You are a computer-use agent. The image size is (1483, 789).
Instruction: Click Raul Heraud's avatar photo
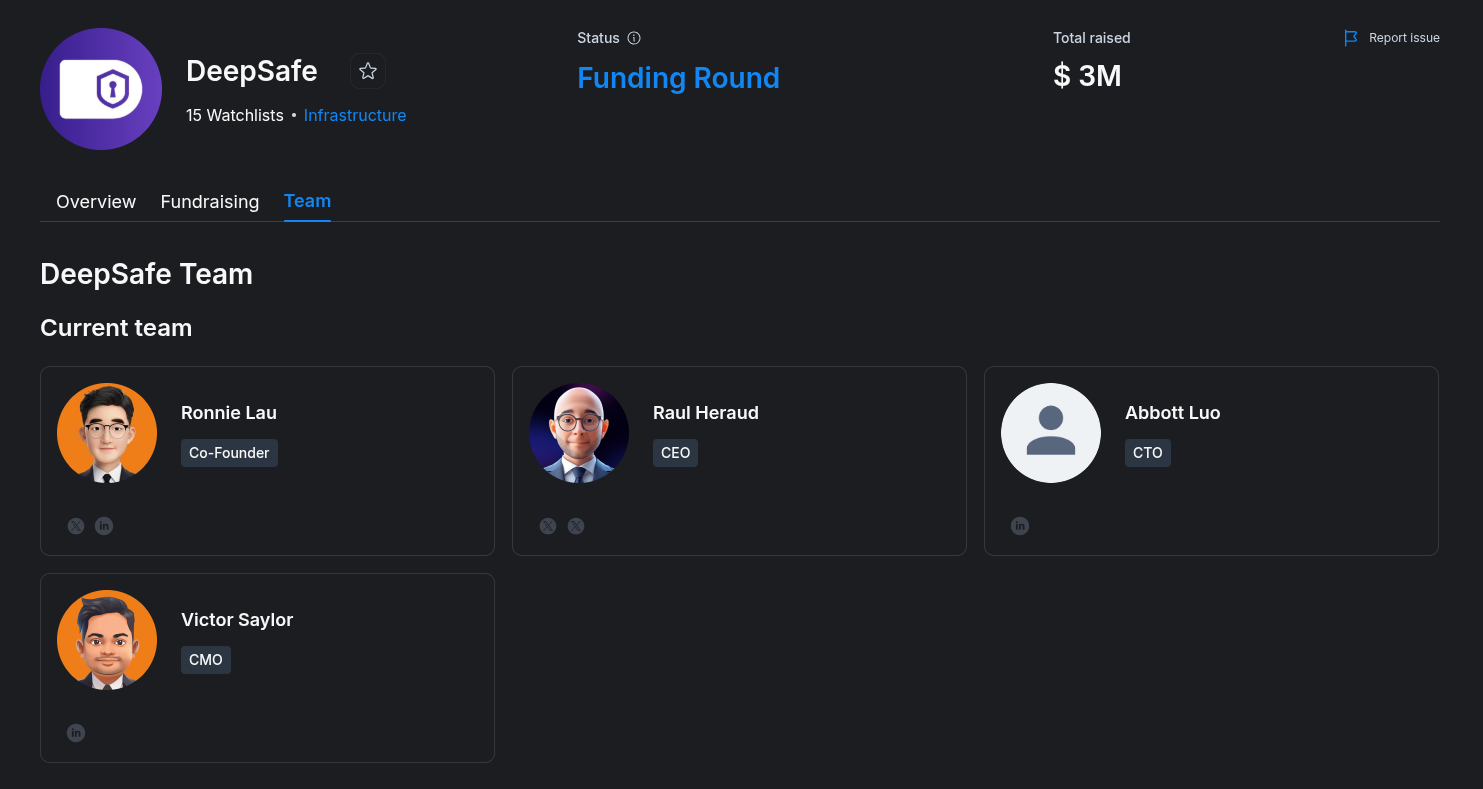coord(579,433)
